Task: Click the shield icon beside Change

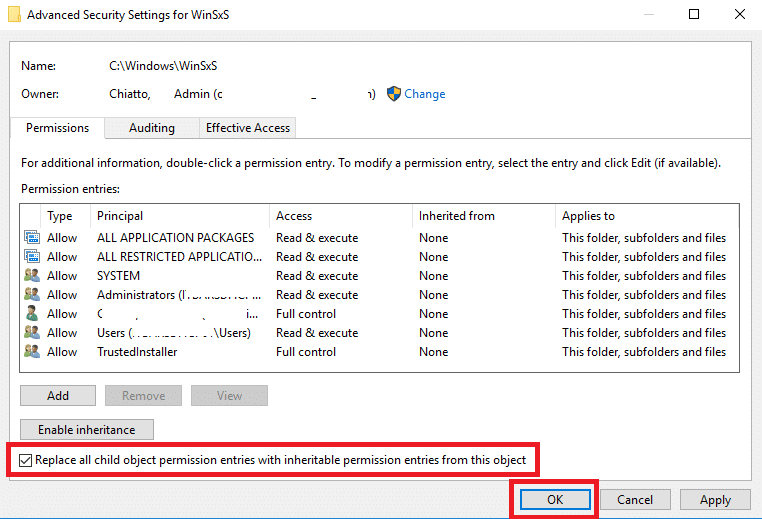Action: pos(394,94)
